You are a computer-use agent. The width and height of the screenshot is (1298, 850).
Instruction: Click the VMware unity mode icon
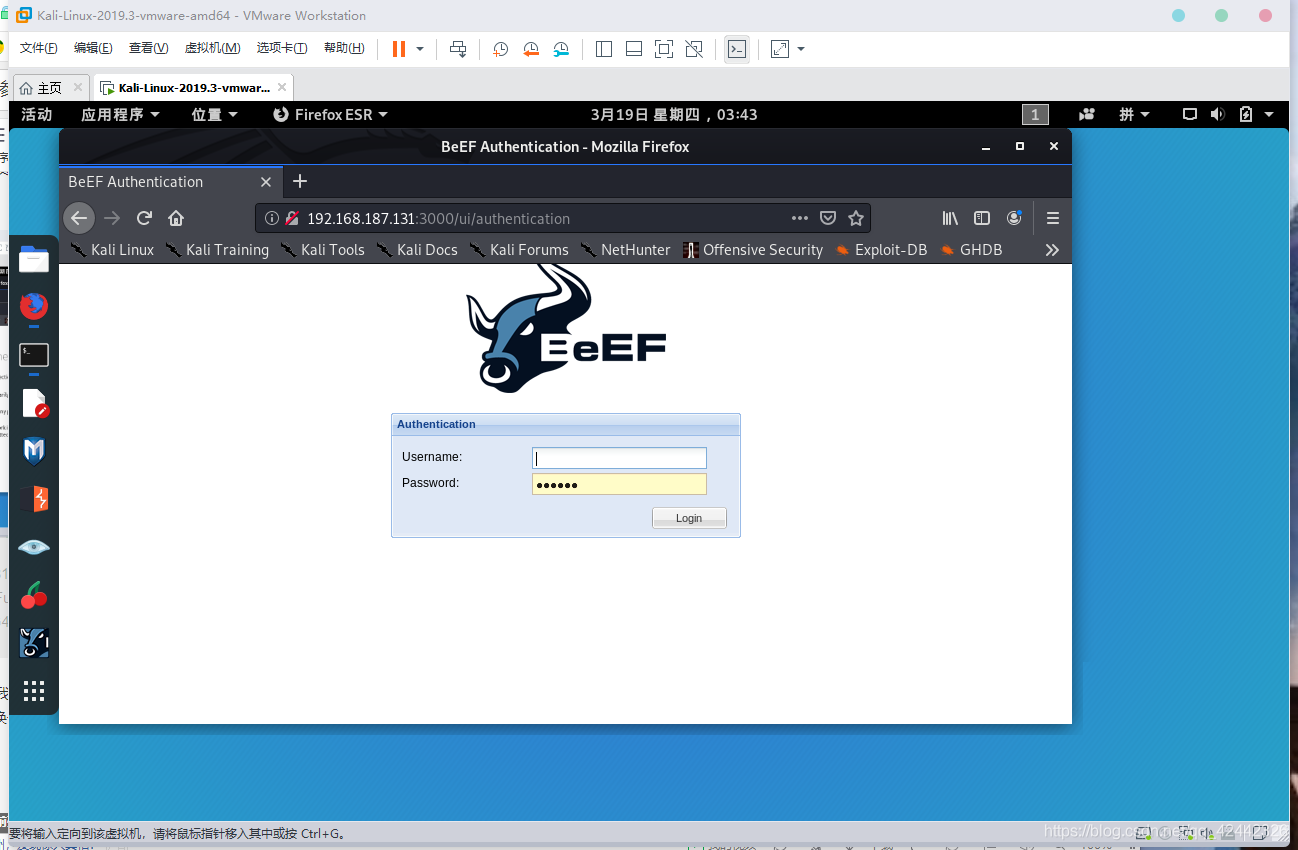[694, 49]
